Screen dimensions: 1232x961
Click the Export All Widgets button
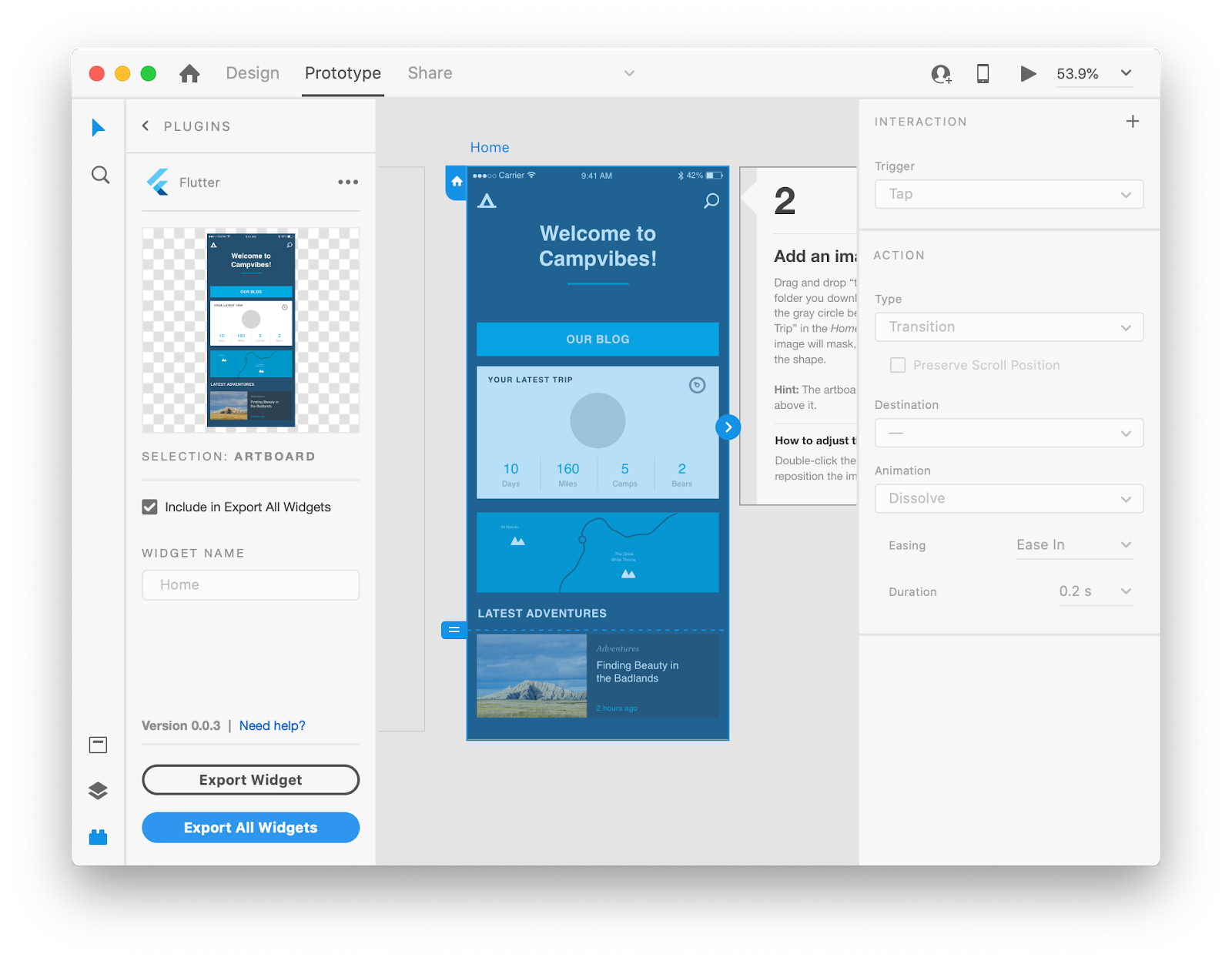click(250, 827)
